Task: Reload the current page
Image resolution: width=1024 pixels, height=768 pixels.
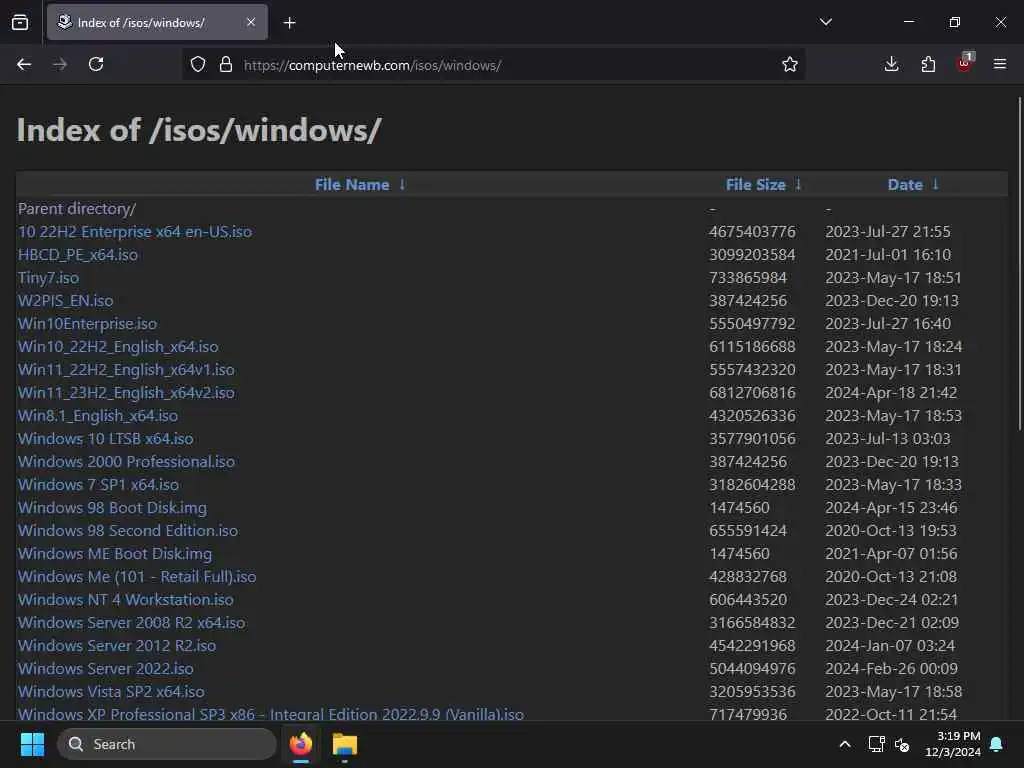Action: 96,64
